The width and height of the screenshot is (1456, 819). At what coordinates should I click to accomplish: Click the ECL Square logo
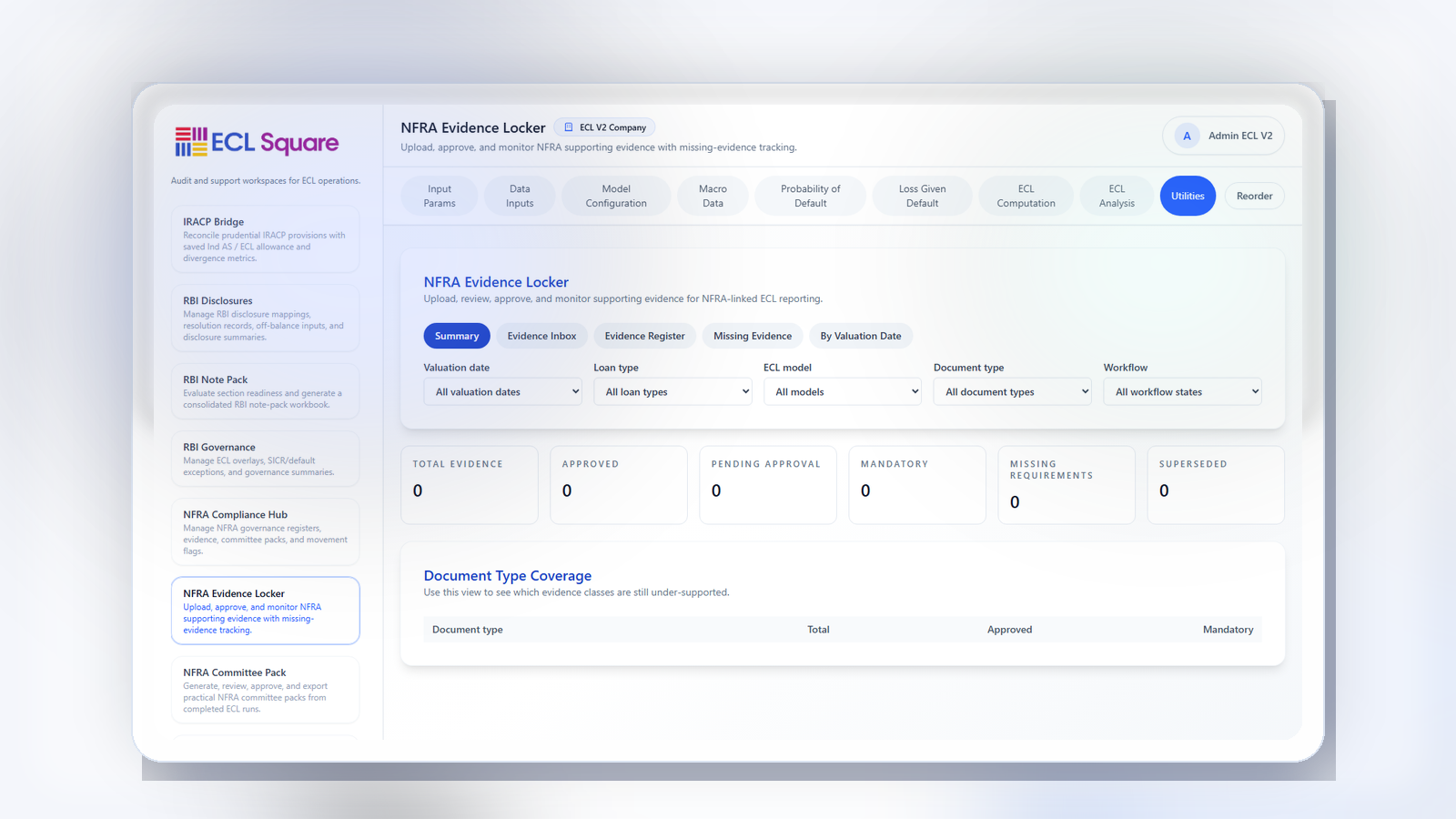[x=257, y=142]
